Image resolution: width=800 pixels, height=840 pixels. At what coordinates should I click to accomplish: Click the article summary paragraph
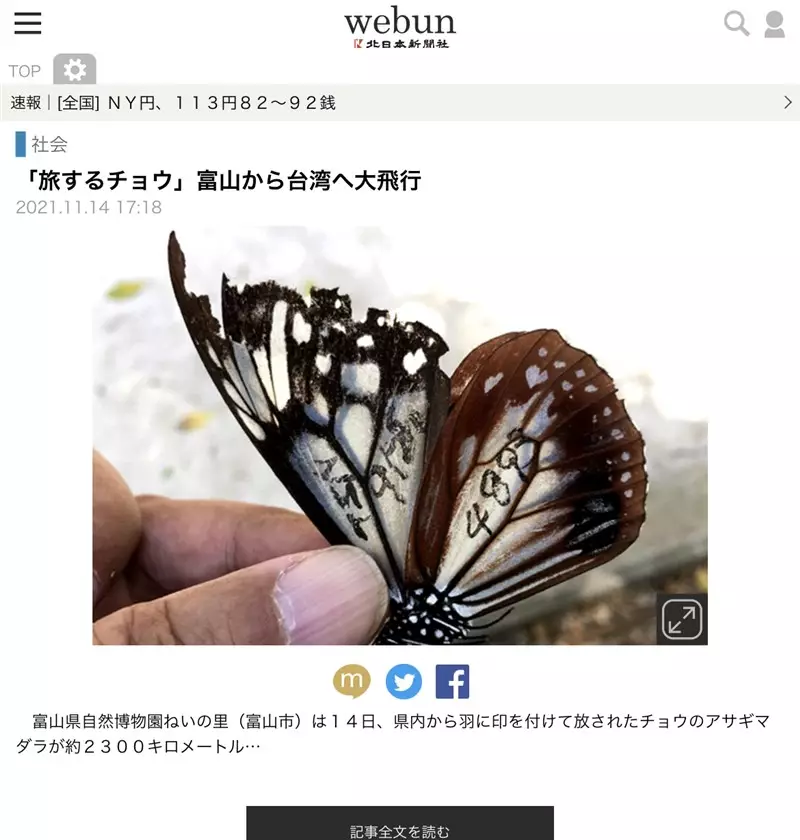393,733
